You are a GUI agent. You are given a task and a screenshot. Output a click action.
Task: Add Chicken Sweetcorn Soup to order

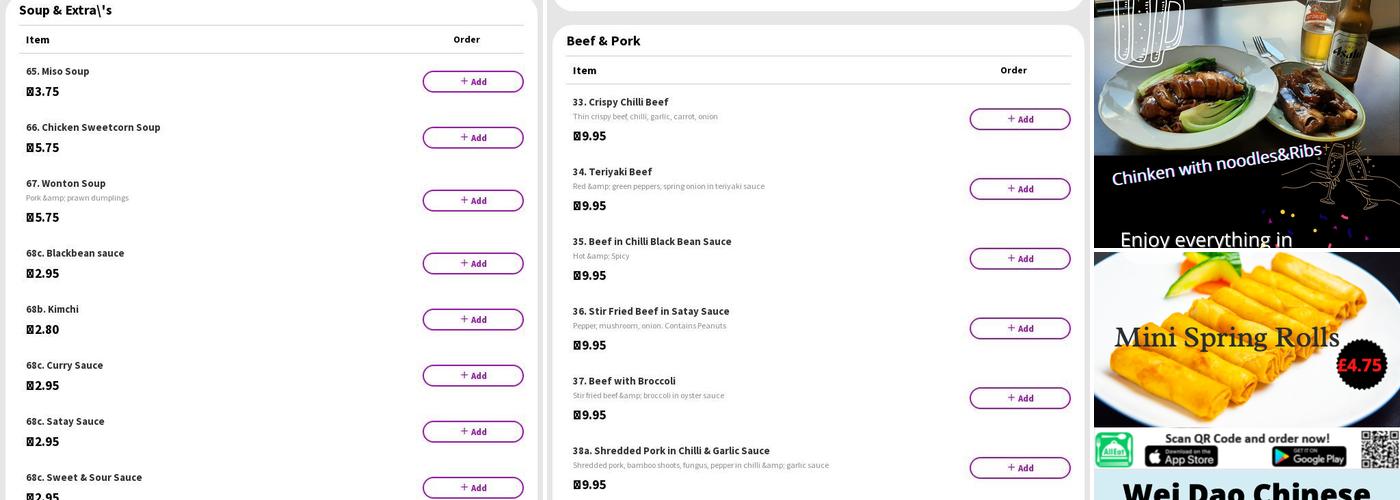(472, 138)
